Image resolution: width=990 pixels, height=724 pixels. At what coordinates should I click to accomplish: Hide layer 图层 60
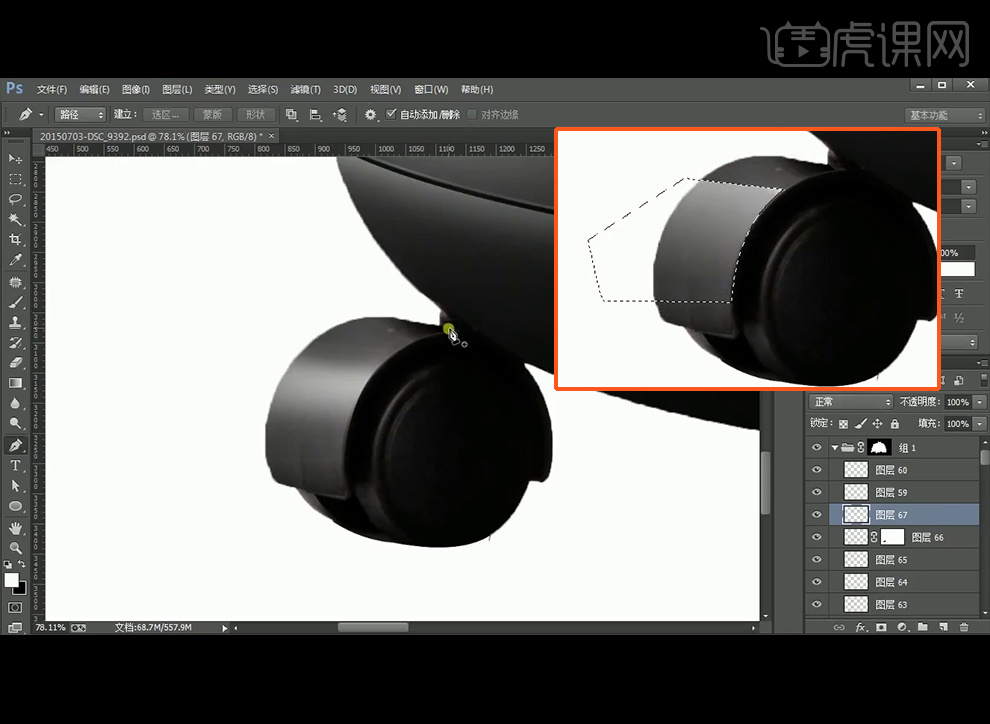pos(816,470)
